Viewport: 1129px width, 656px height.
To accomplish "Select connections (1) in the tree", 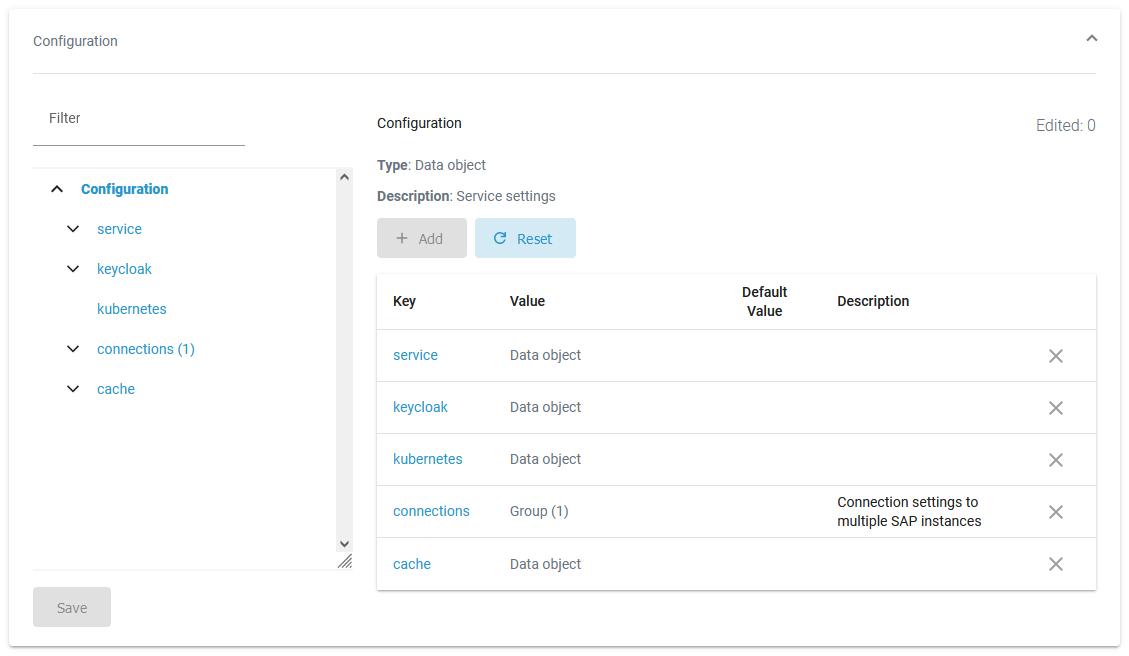I will [145, 349].
